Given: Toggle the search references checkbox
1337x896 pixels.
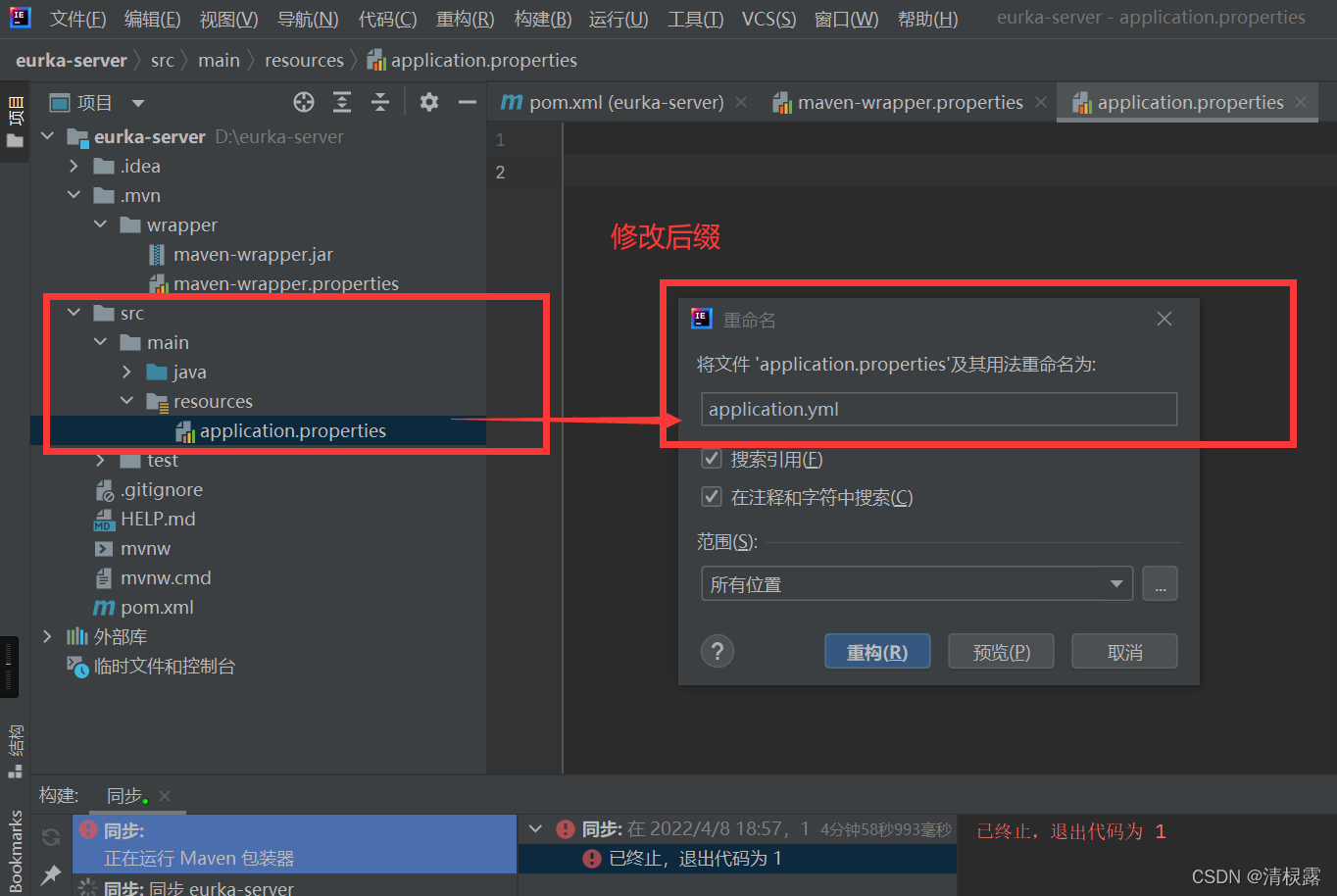Looking at the screenshot, I should point(713,459).
